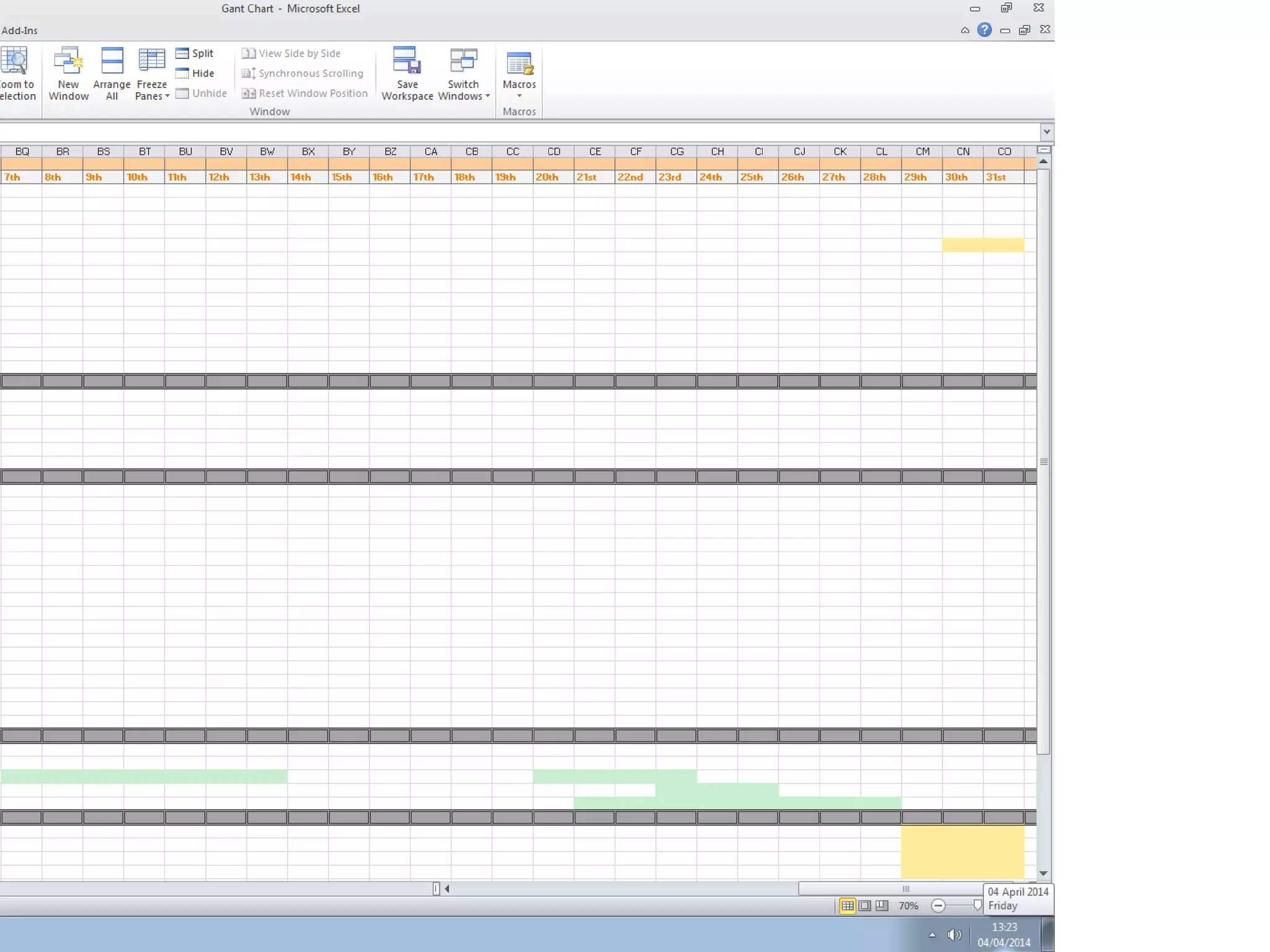This screenshot has width=1270, height=952.
Task: Click the Hide window icon
Action: 182,73
